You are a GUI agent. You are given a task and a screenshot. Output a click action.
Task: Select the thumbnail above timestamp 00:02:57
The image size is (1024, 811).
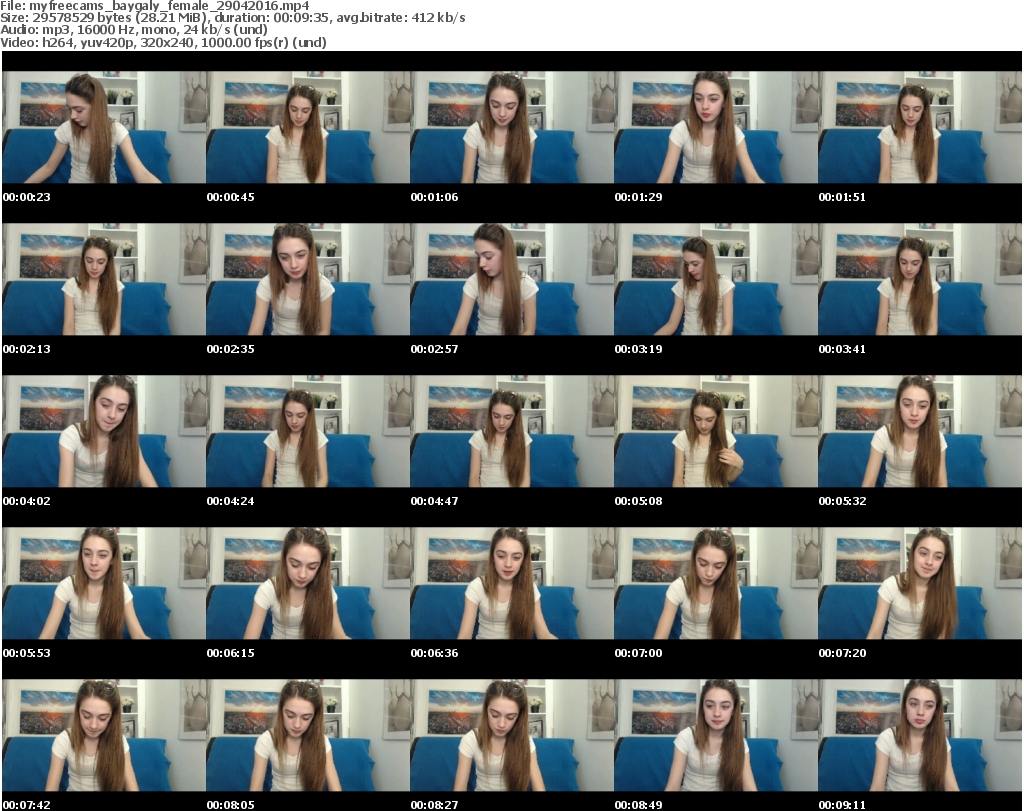[512, 279]
